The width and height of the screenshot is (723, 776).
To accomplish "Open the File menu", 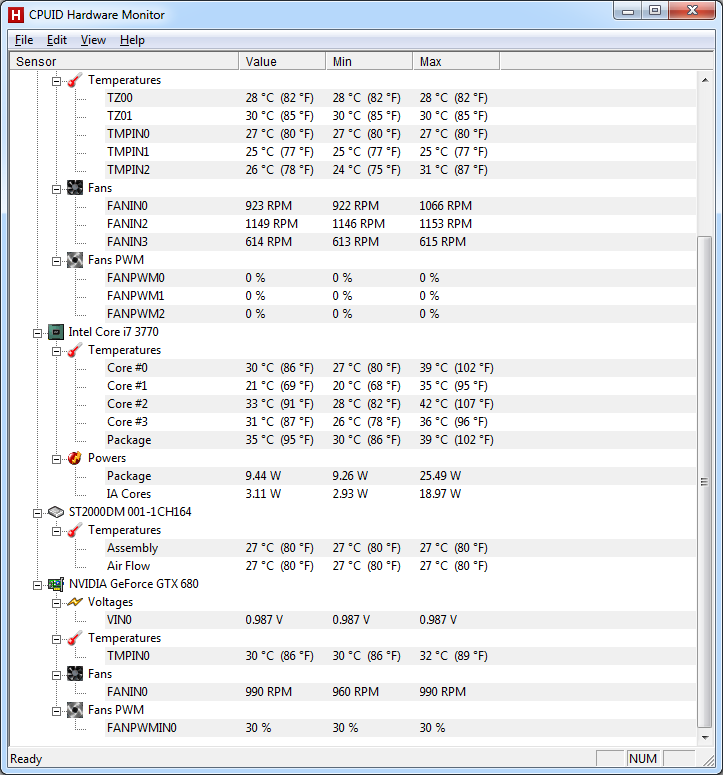I will (x=24, y=40).
